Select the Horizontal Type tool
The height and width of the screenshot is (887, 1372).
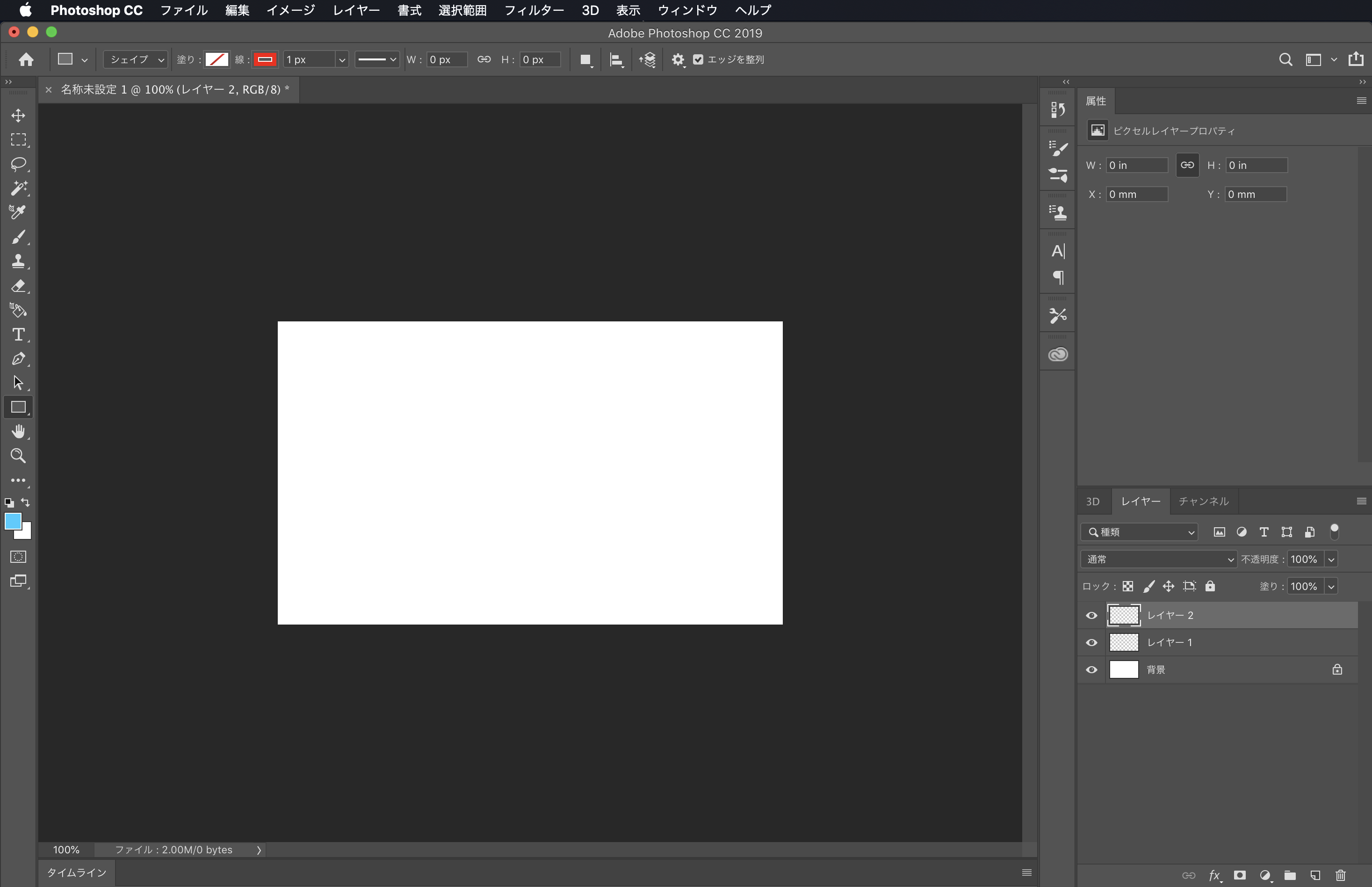tap(18, 334)
